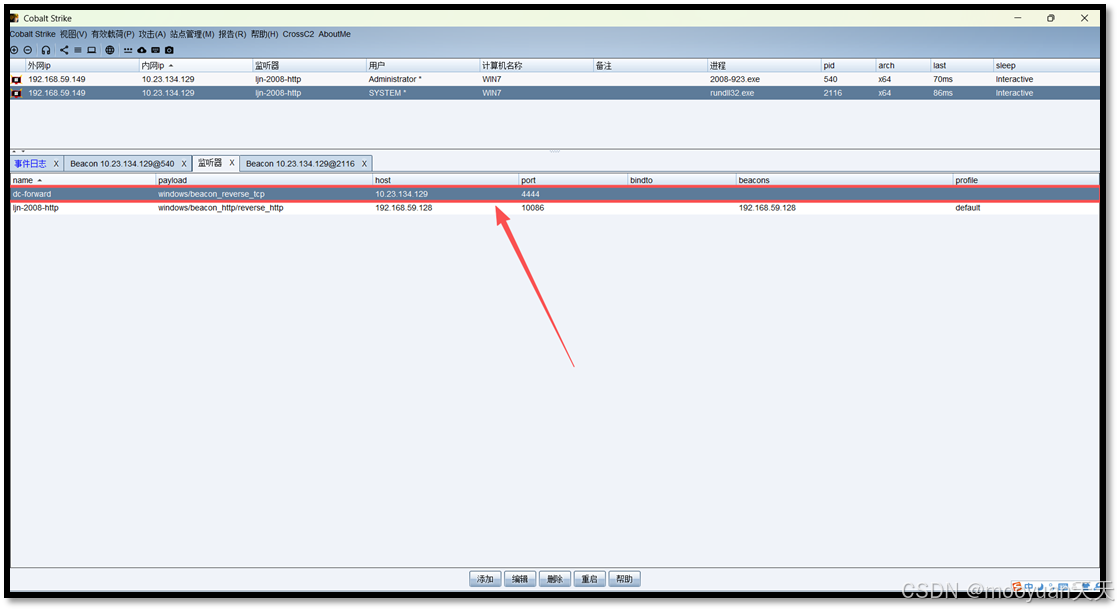The image size is (1119, 611).
Task: Click the 删除 button
Action: tap(555, 579)
